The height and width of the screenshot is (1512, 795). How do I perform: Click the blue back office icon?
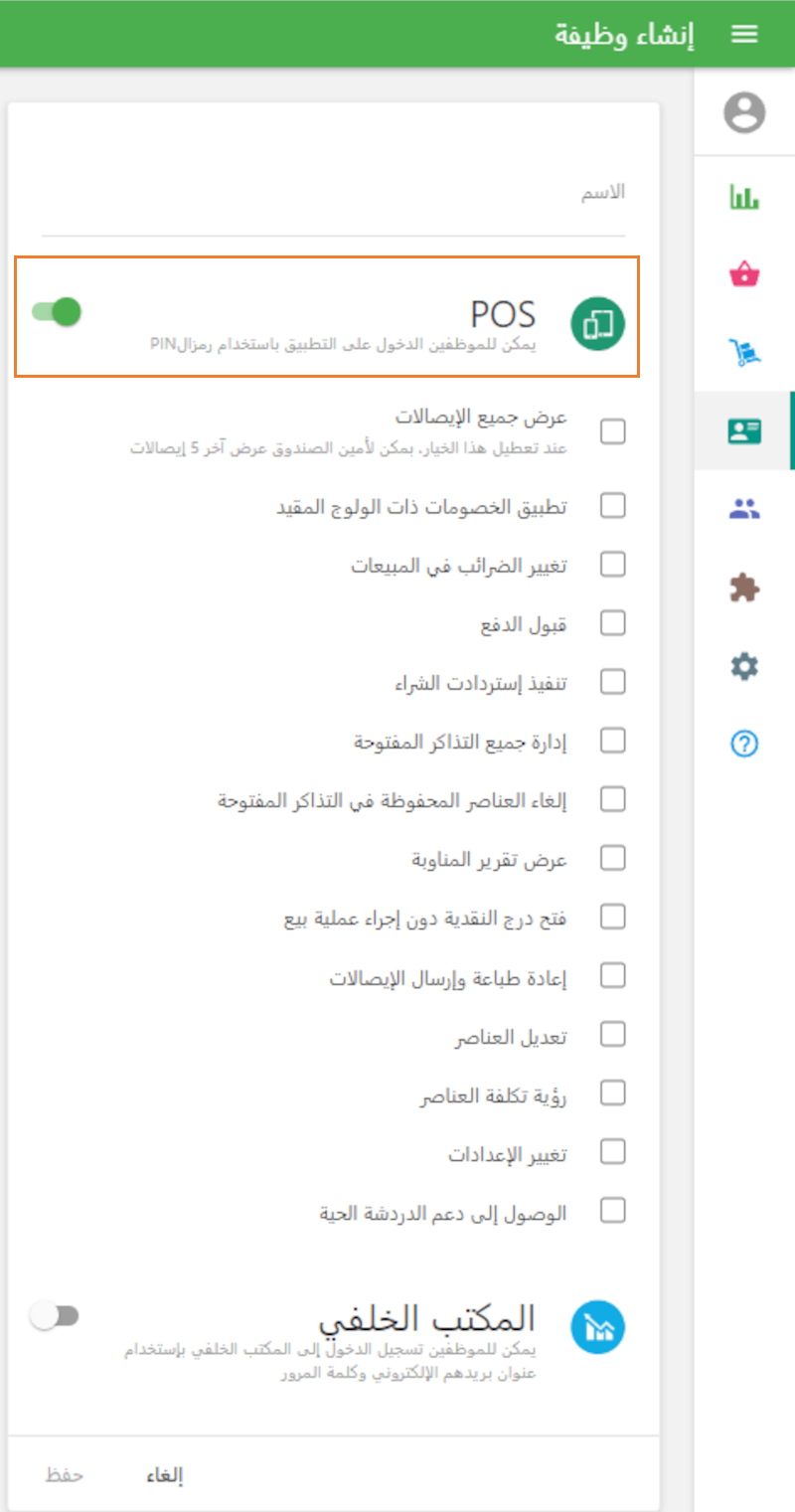(x=598, y=1326)
